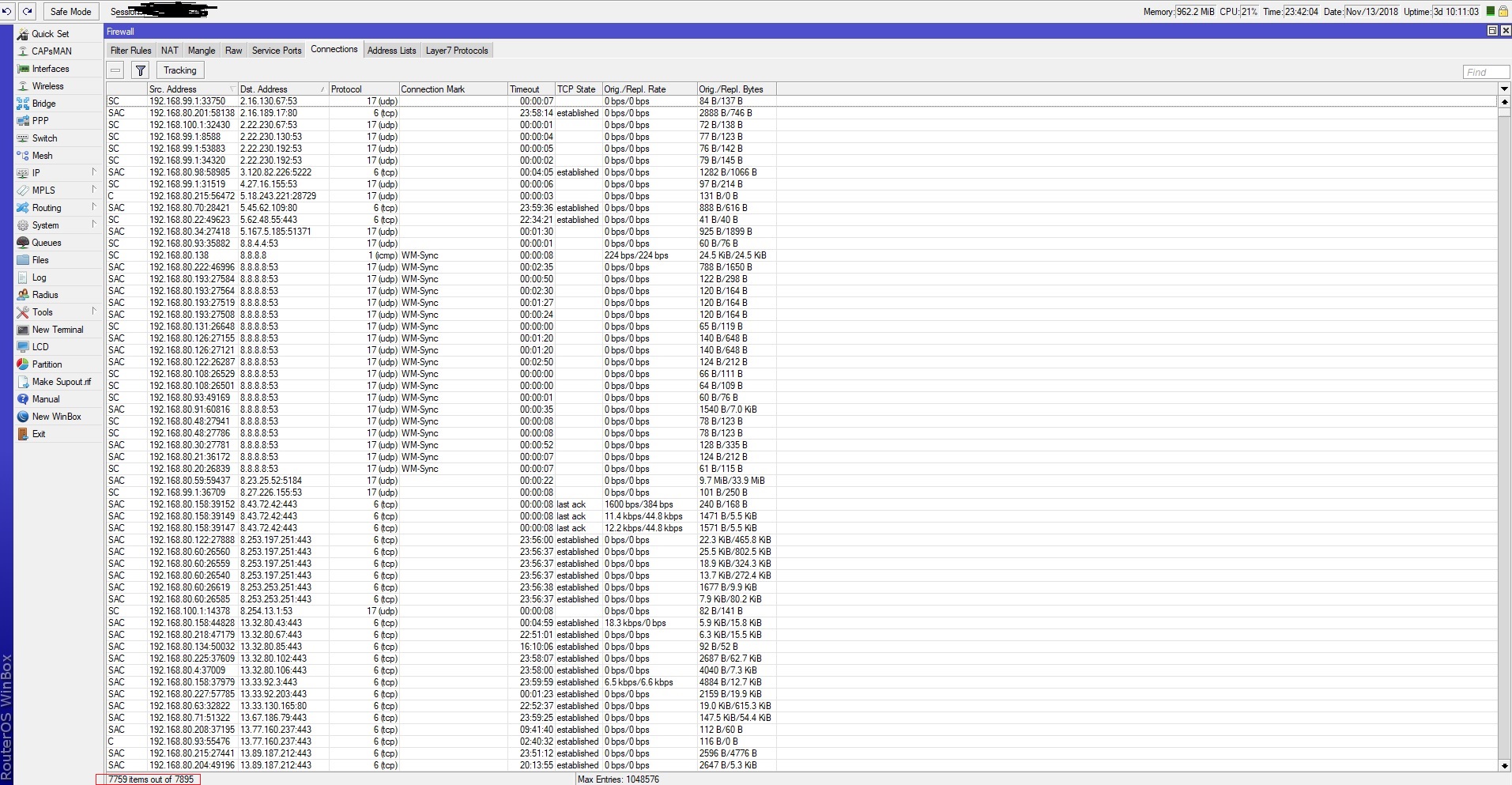Sort by Src. Address column header

(192, 89)
